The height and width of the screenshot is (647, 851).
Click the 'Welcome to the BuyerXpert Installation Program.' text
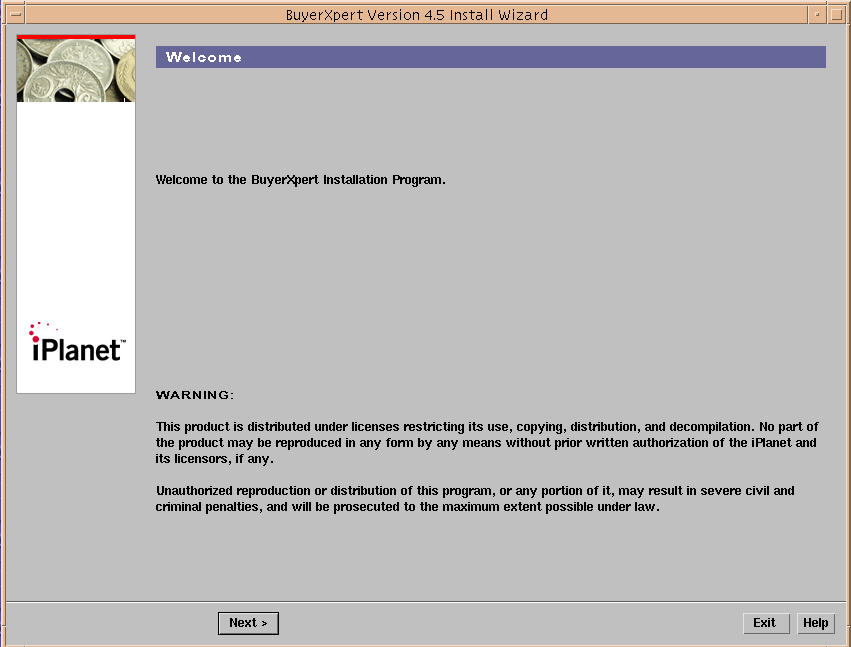(x=300, y=180)
